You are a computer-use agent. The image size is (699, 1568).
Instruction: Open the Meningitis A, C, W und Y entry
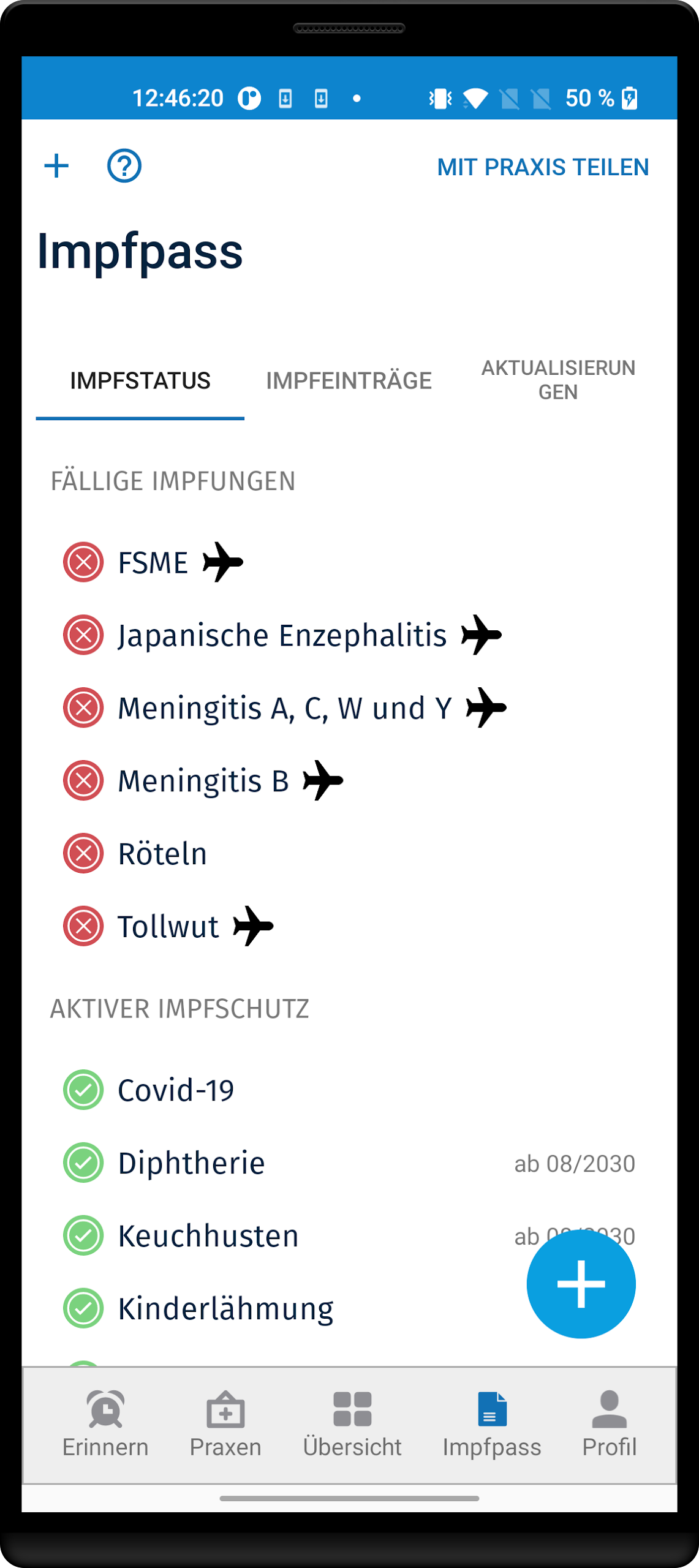[x=284, y=708]
